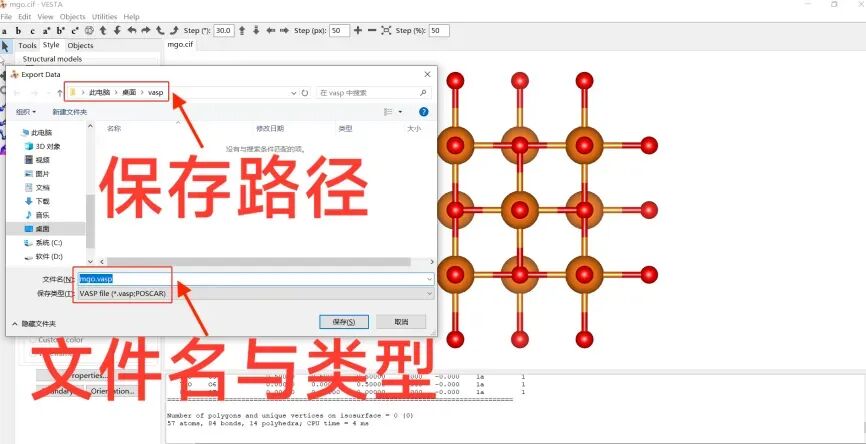Image resolution: width=866 pixels, height=444 pixels.
Task: Click the Step (°) 30.0 input field
Action: (x=224, y=31)
